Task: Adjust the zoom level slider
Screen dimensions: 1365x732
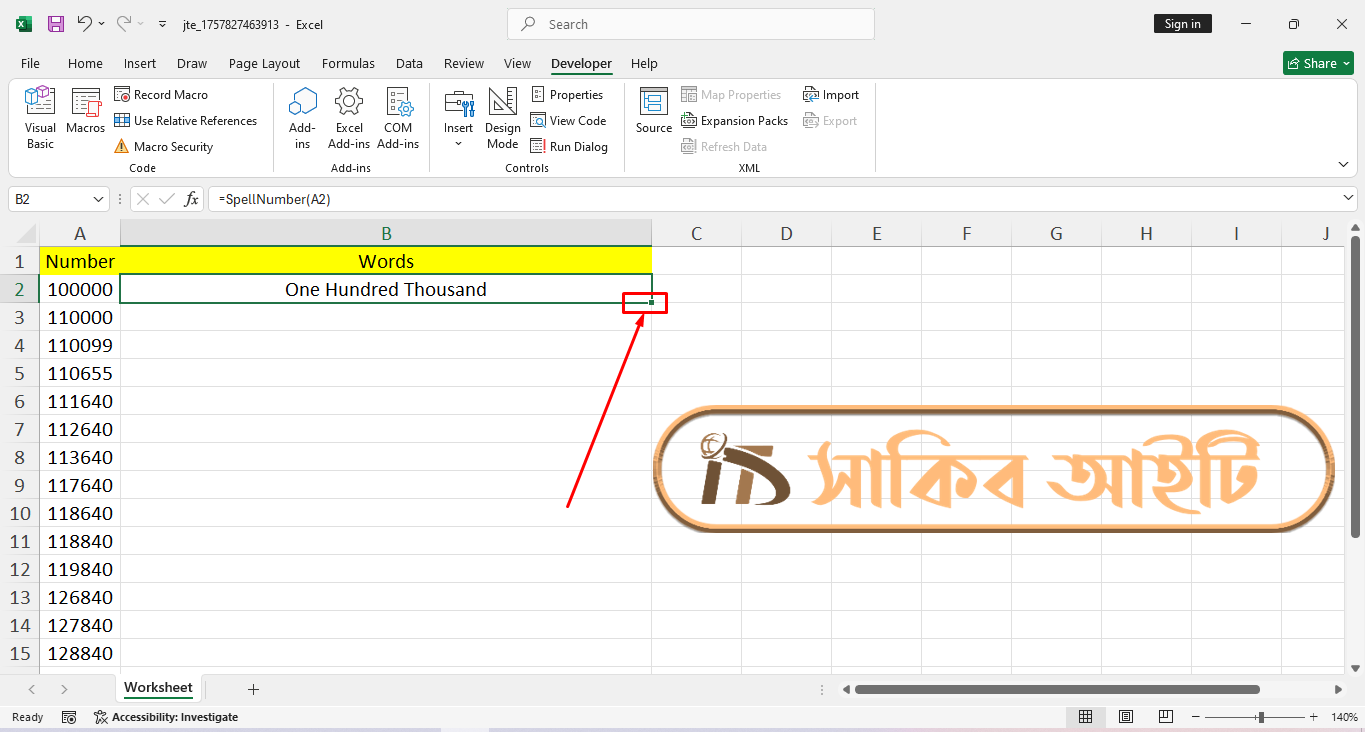Action: coord(1261,717)
